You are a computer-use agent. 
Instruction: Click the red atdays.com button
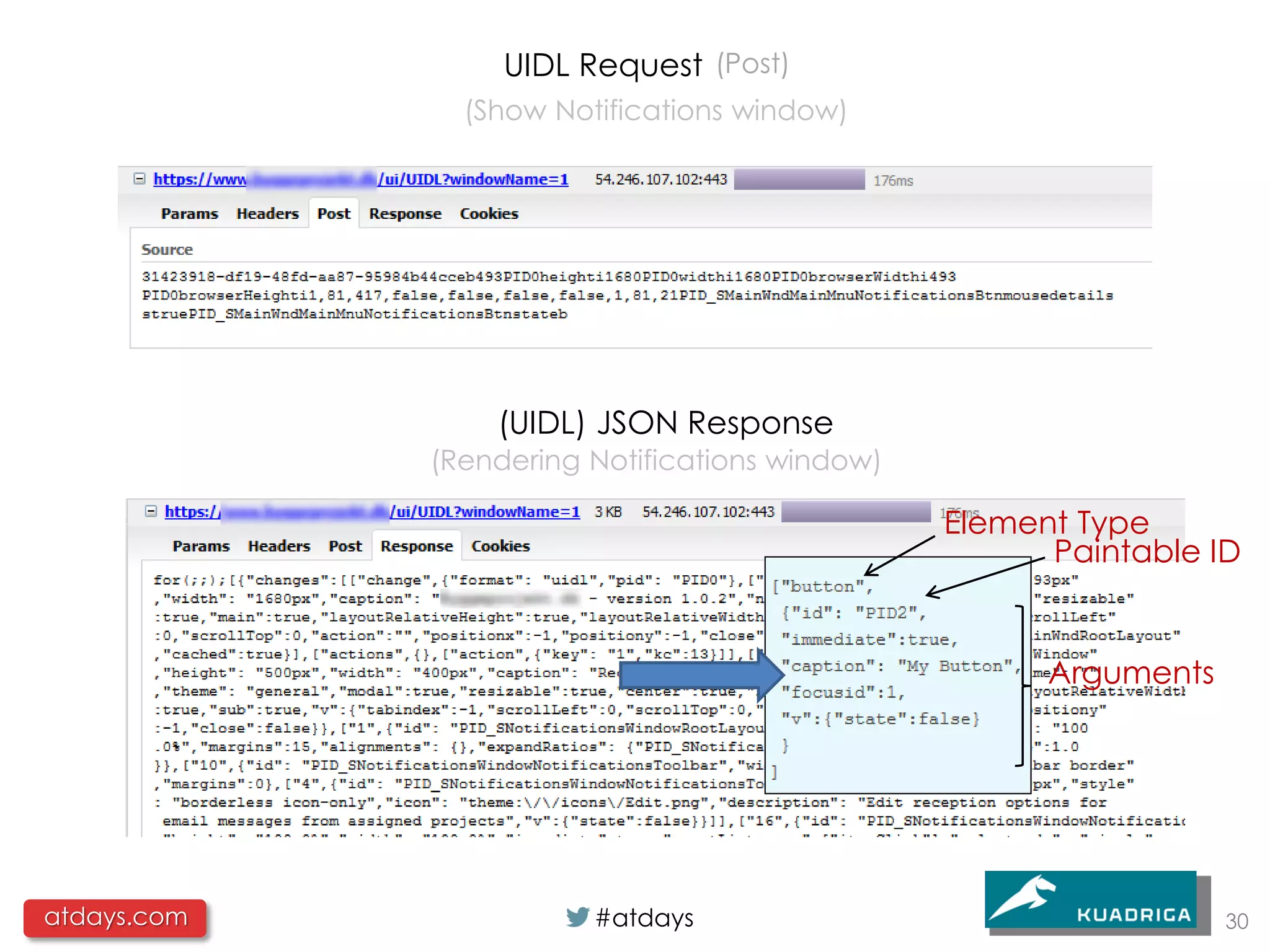point(115,917)
